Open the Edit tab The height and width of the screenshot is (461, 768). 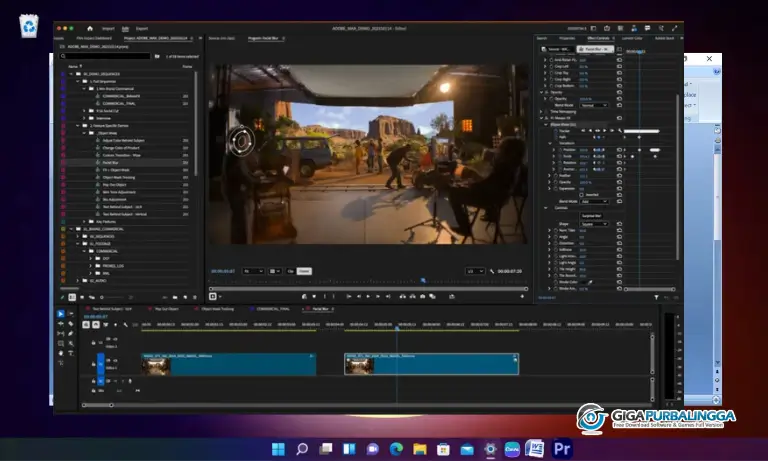(x=125, y=28)
